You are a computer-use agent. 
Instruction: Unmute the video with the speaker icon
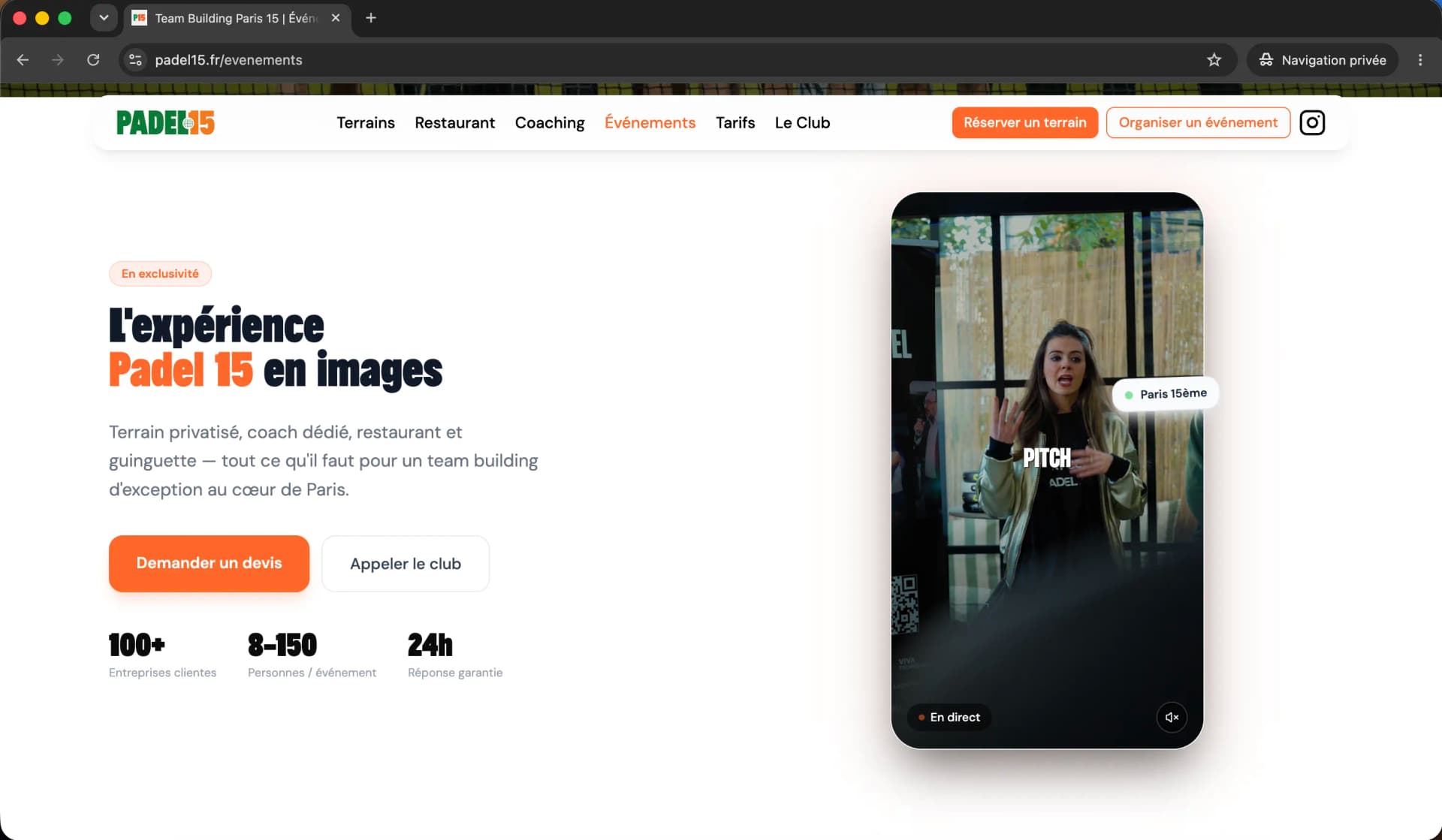(x=1172, y=717)
